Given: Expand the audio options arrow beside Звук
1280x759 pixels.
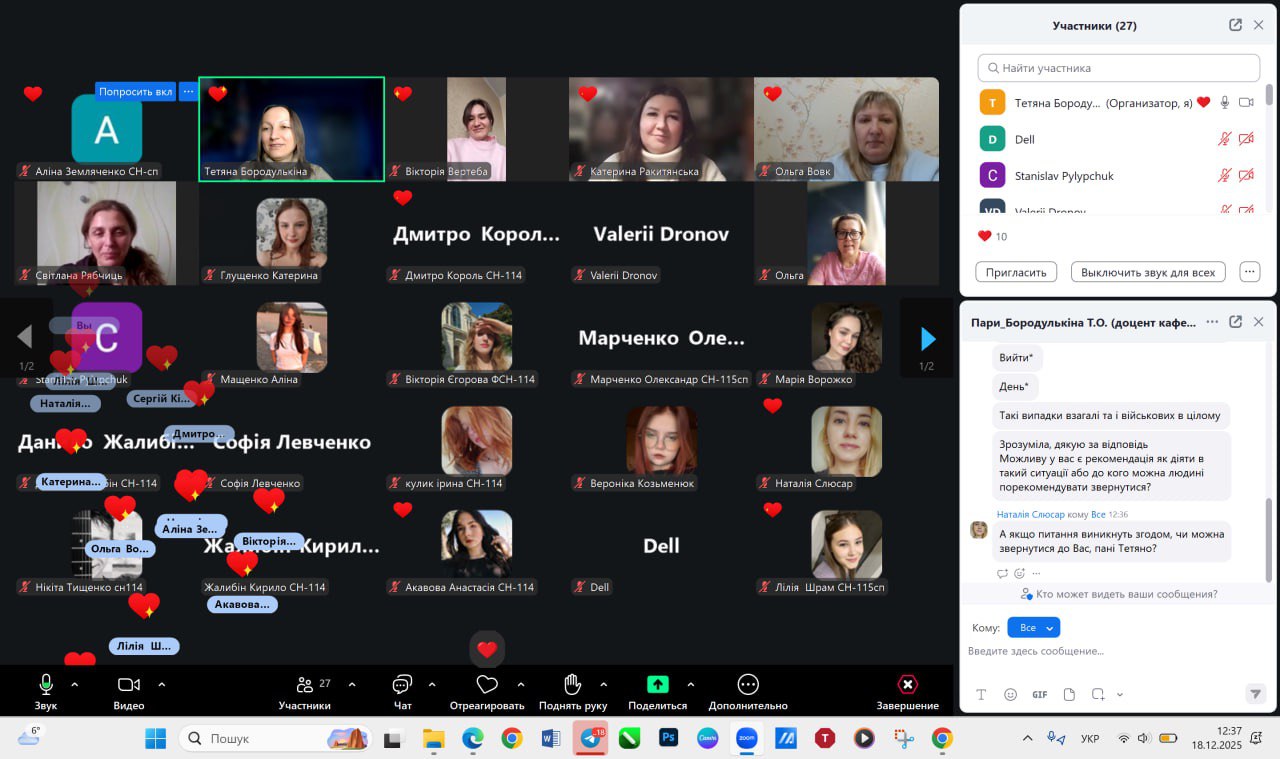Looking at the screenshot, I should (74, 685).
